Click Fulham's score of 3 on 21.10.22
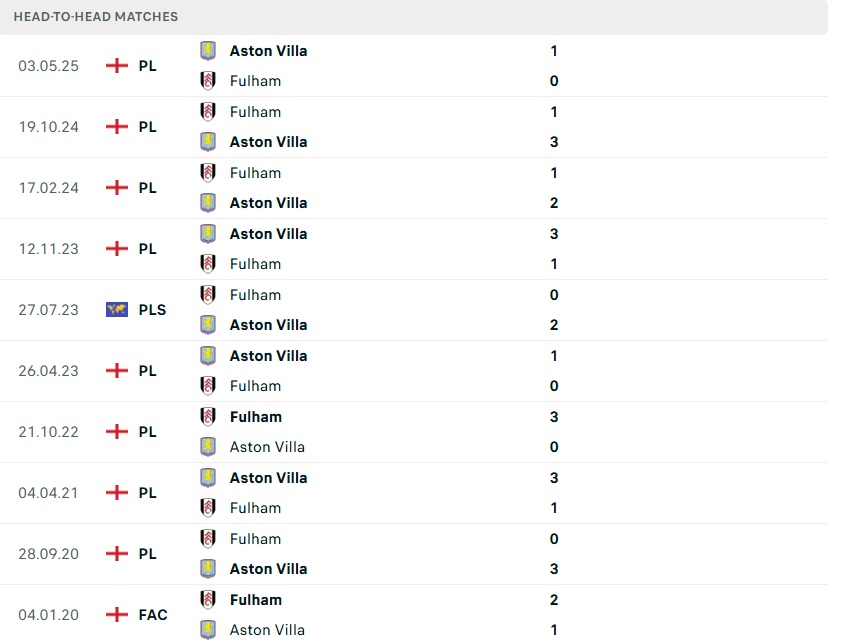This screenshot has height=644, width=841. pyautogui.click(x=554, y=417)
